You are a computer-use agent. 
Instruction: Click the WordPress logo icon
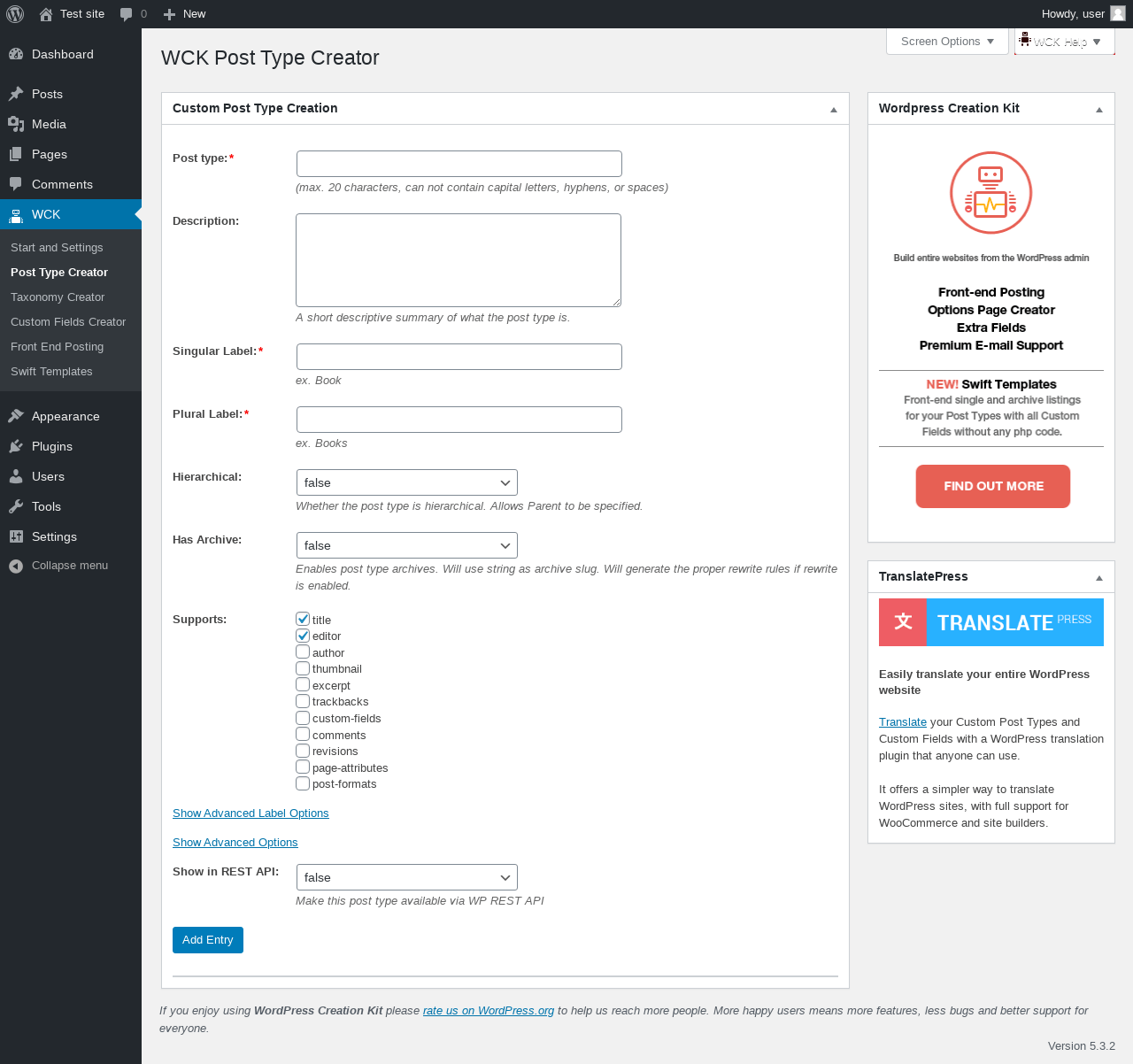click(15, 14)
